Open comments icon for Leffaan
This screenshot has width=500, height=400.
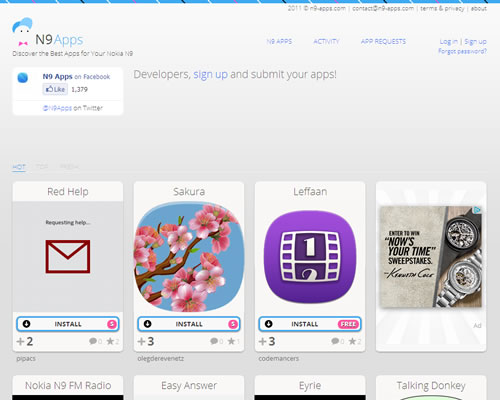(x=335, y=341)
